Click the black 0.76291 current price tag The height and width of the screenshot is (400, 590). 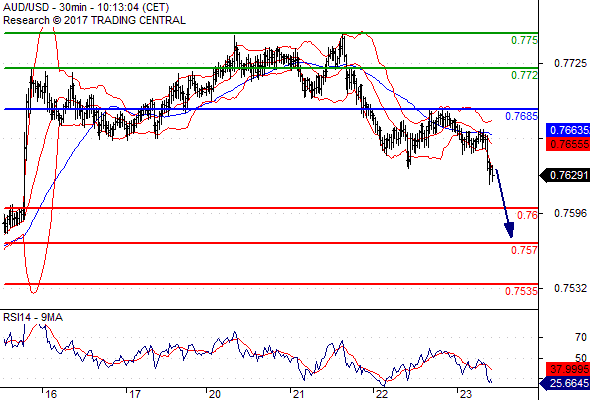[565, 175]
